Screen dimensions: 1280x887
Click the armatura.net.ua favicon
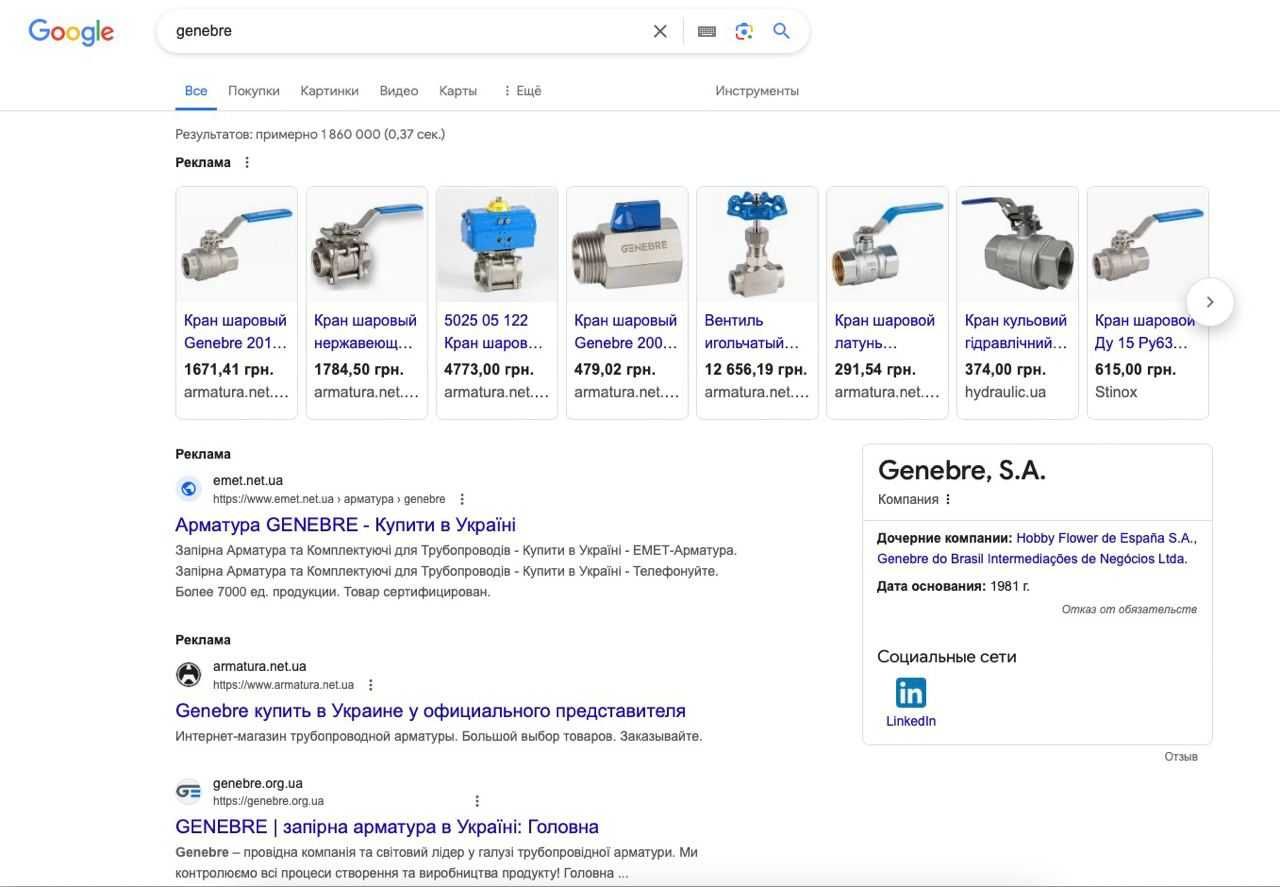point(188,675)
